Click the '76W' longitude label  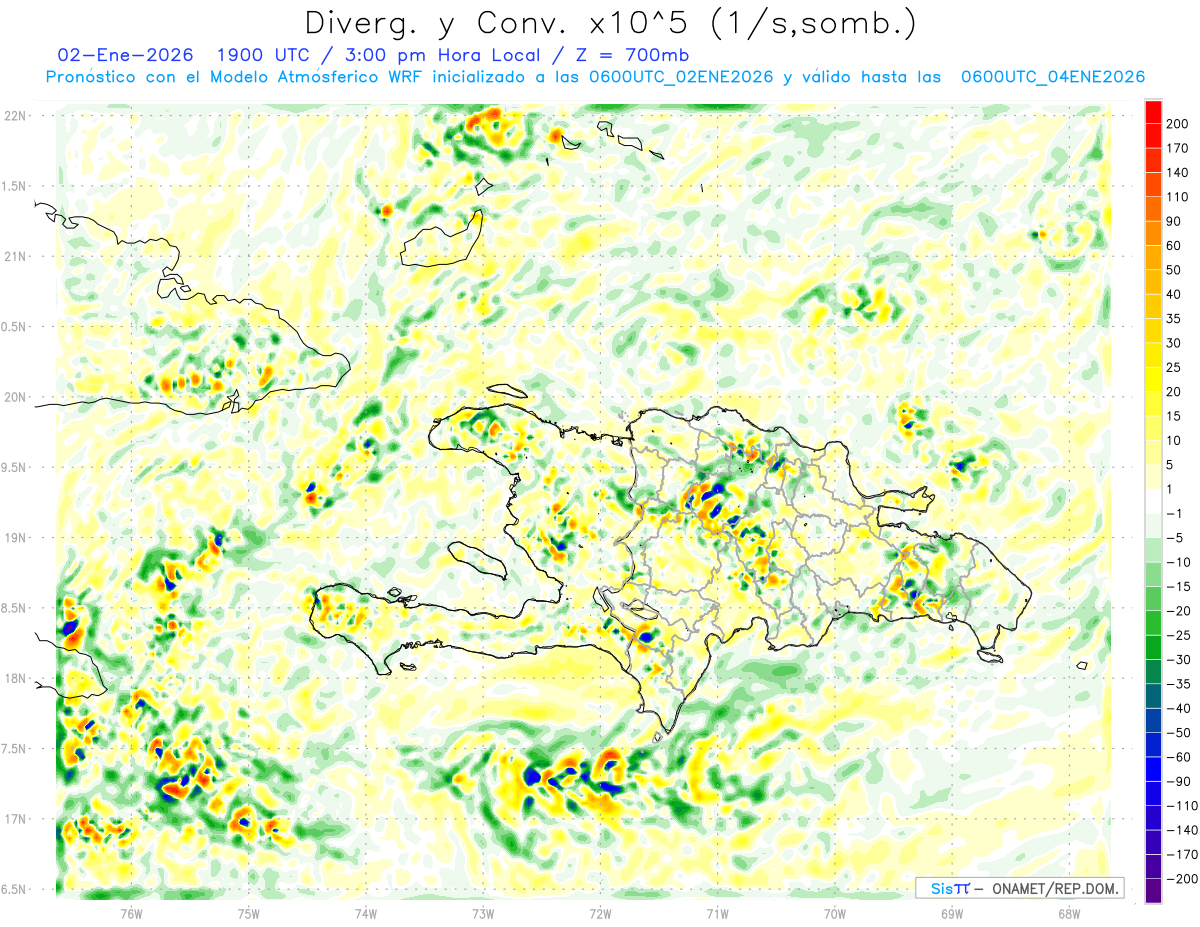131,913
